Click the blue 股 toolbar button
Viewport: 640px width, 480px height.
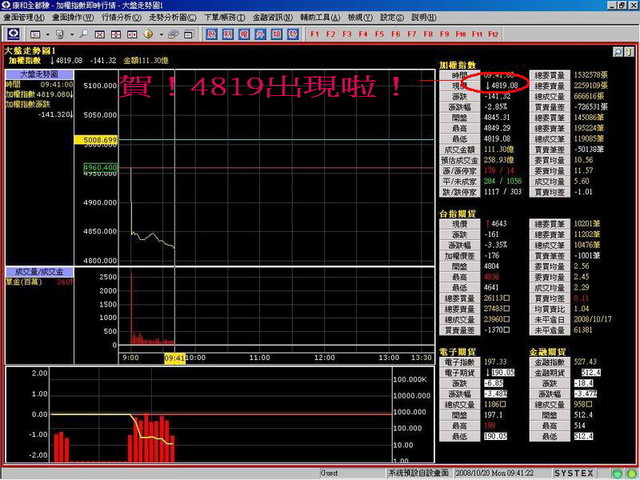(x=211, y=34)
